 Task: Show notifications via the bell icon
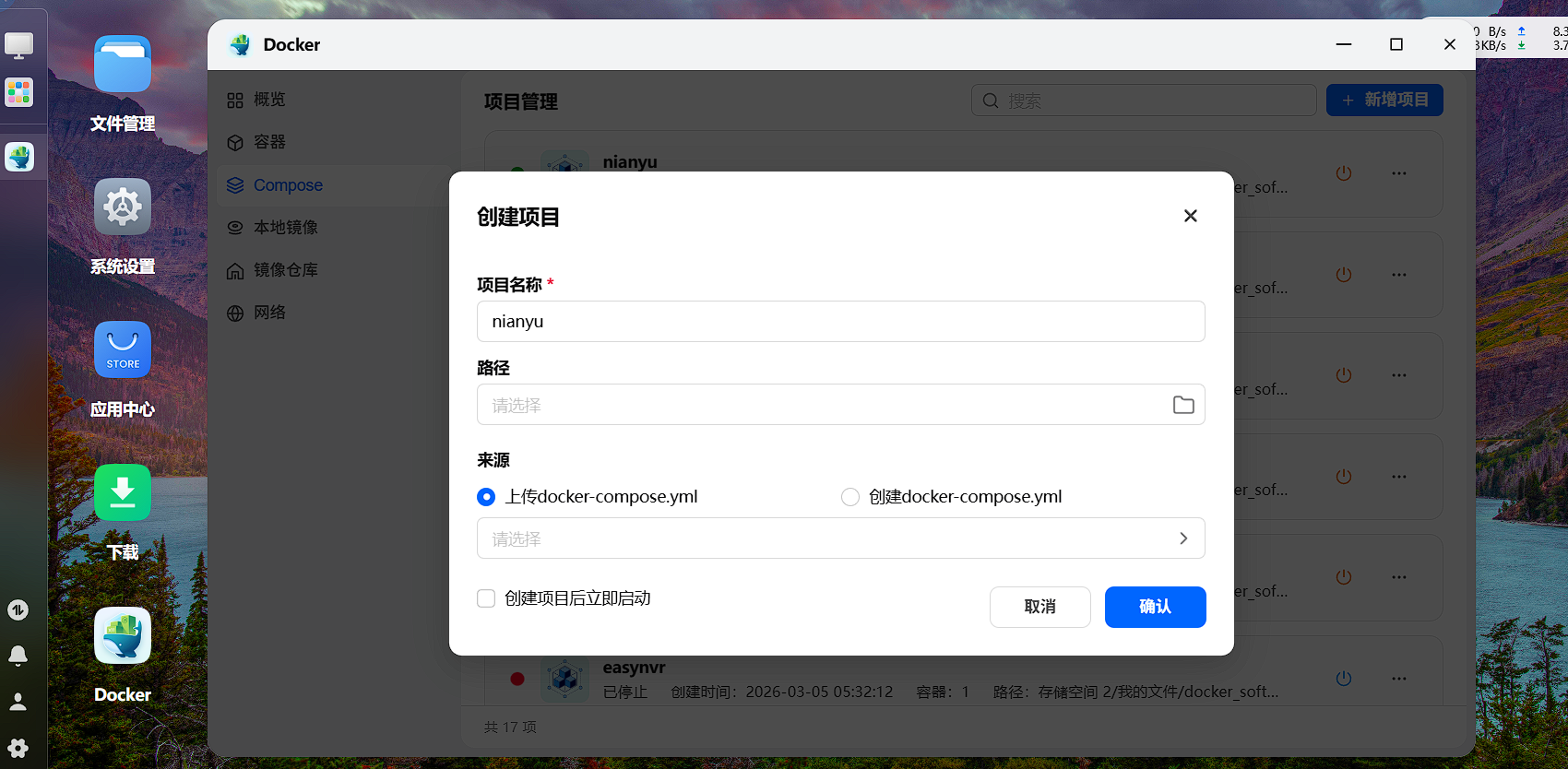point(18,656)
